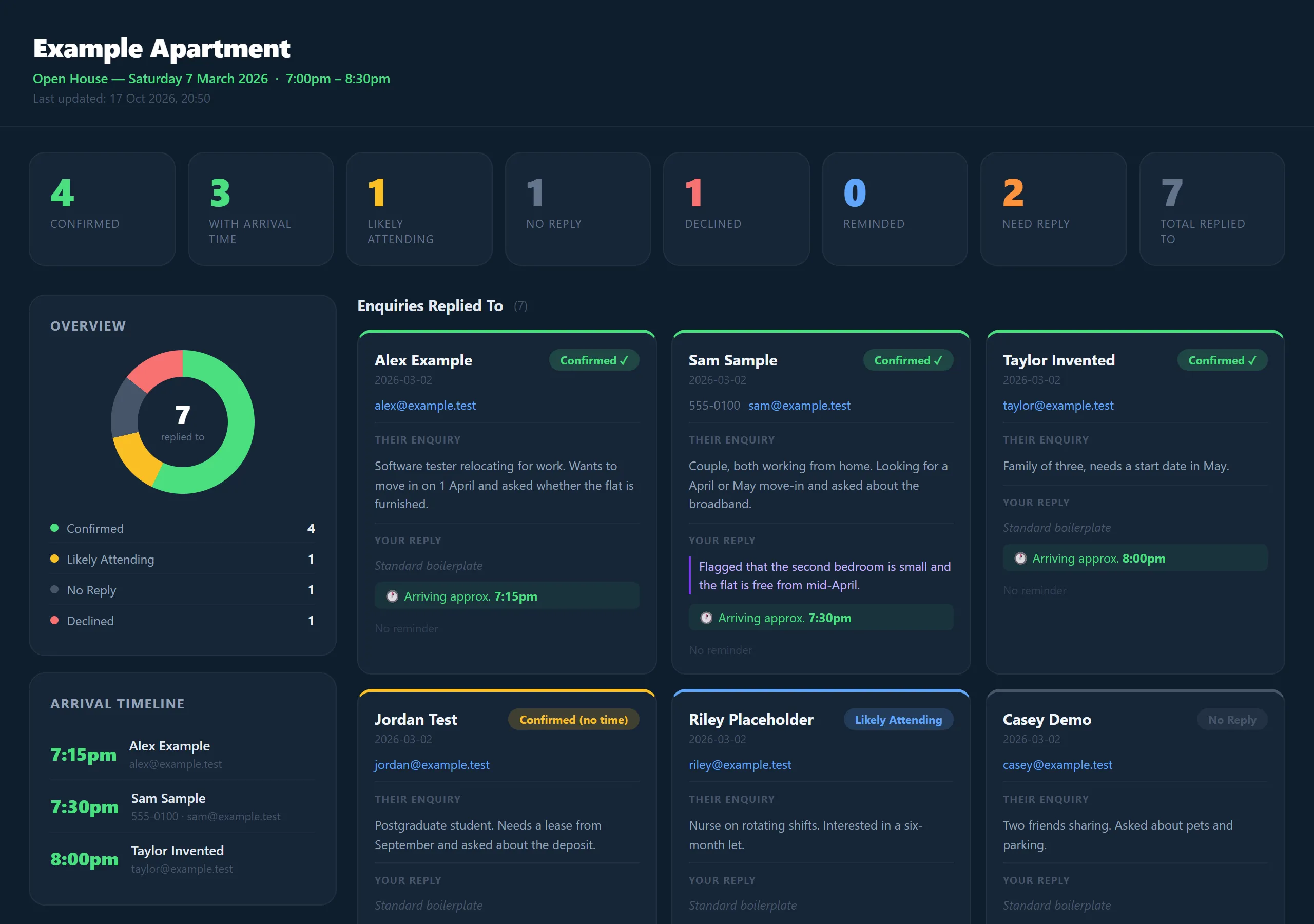Click the Last updated timestamp text
This screenshot has height=924, width=1314.
[121, 99]
